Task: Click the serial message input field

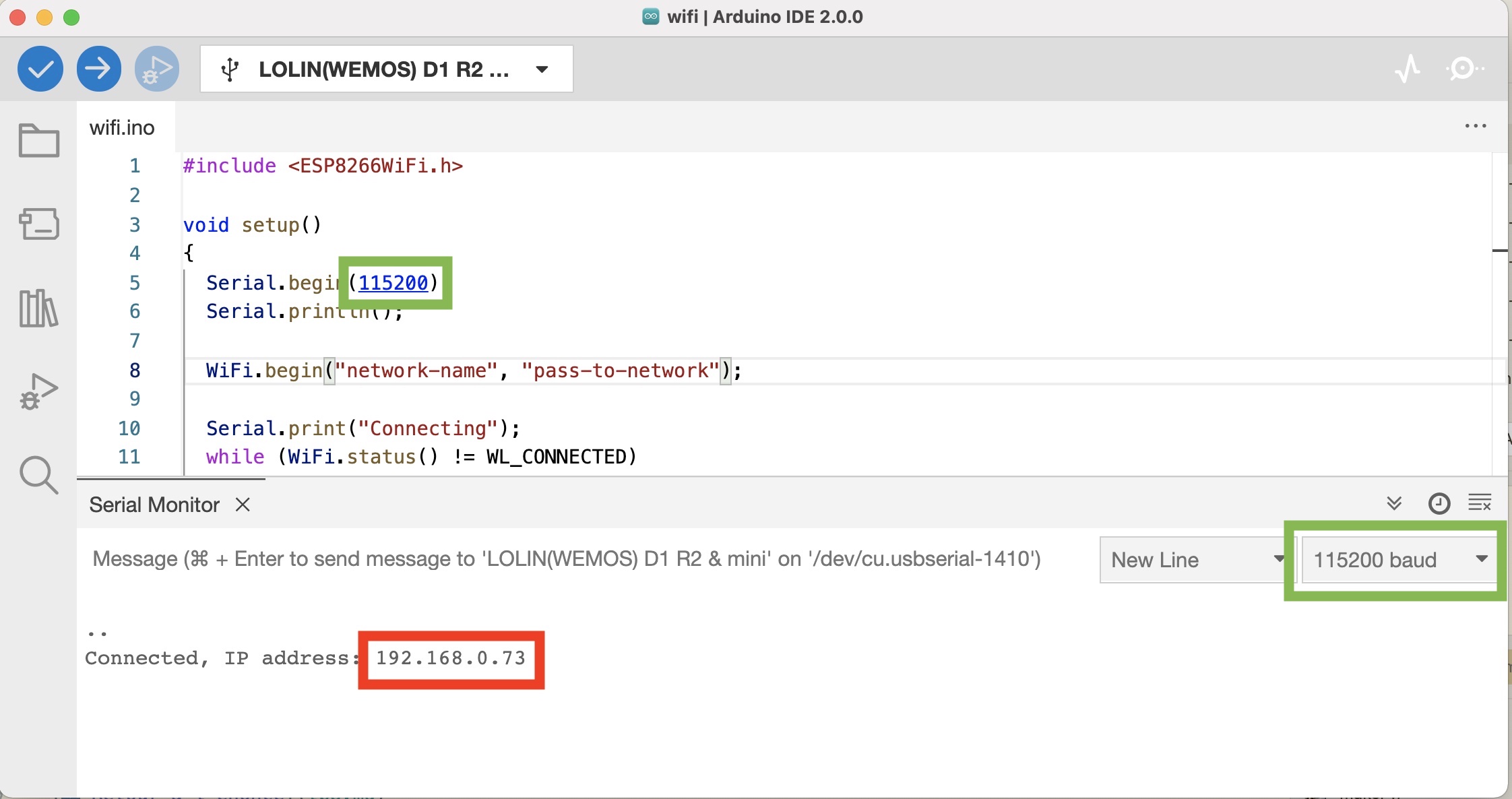Action: 586,559
